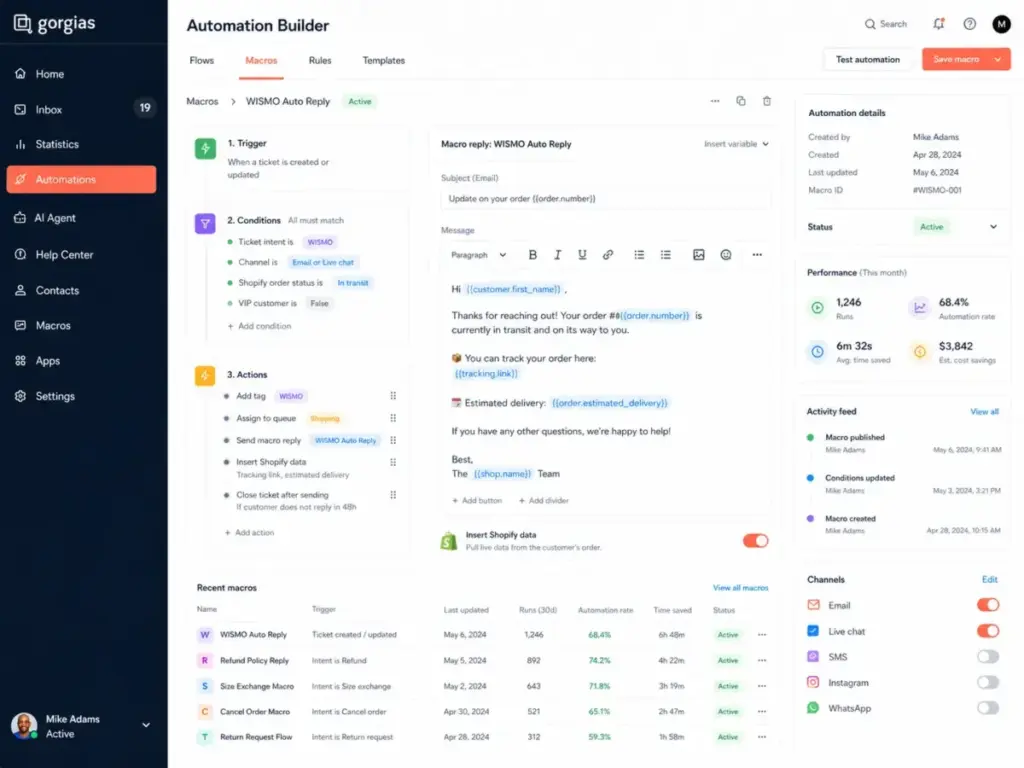This screenshot has width=1024, height=768.
Task: Click the Search magnifier in header
Action: (x=870, y=24)
